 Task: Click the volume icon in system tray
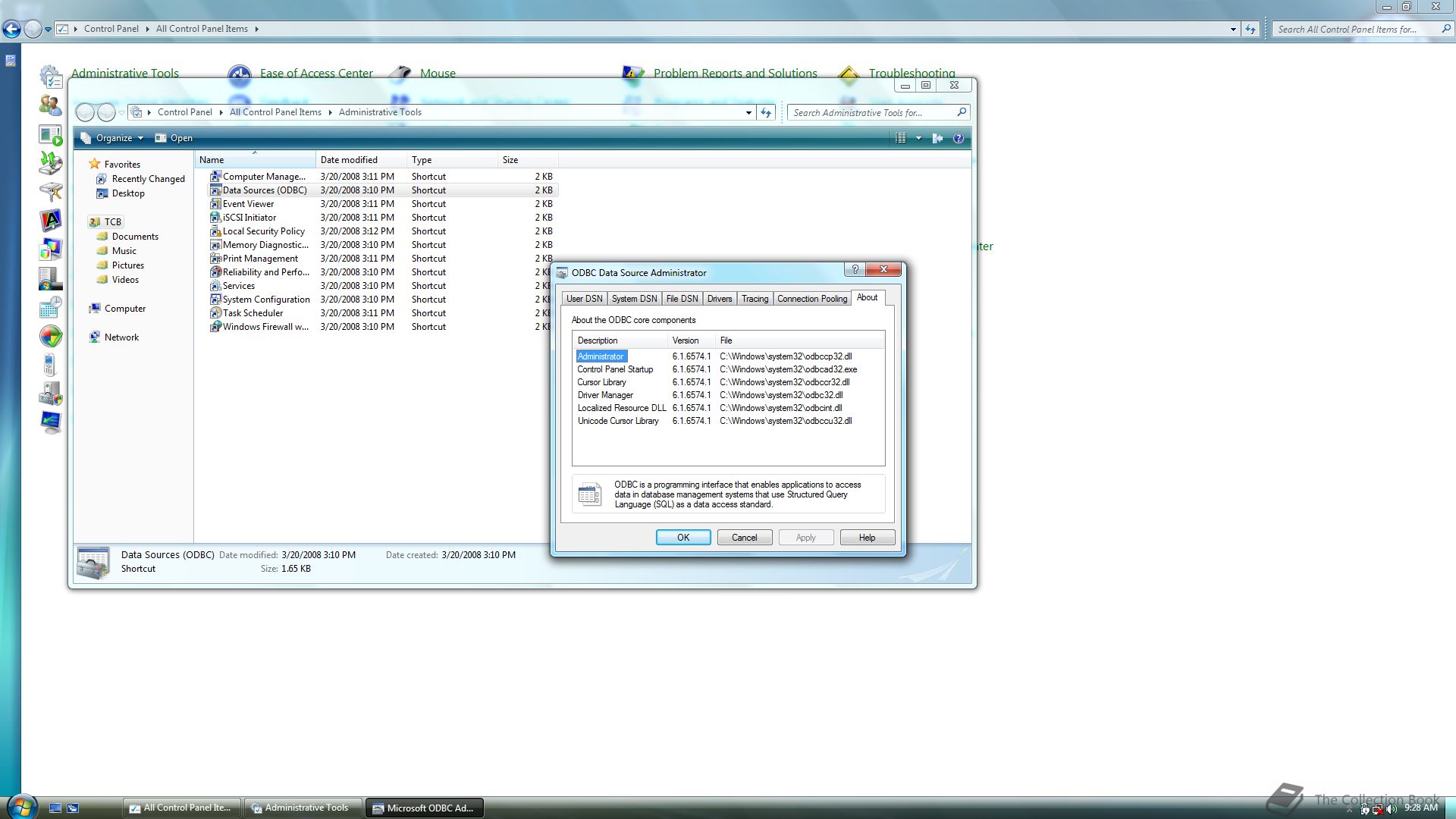point(1392,809)
